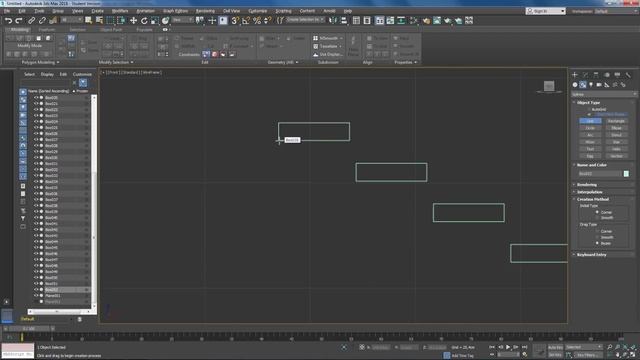Click the Mirror tool icon
The image size is (640, 360).
click(333, 20)
